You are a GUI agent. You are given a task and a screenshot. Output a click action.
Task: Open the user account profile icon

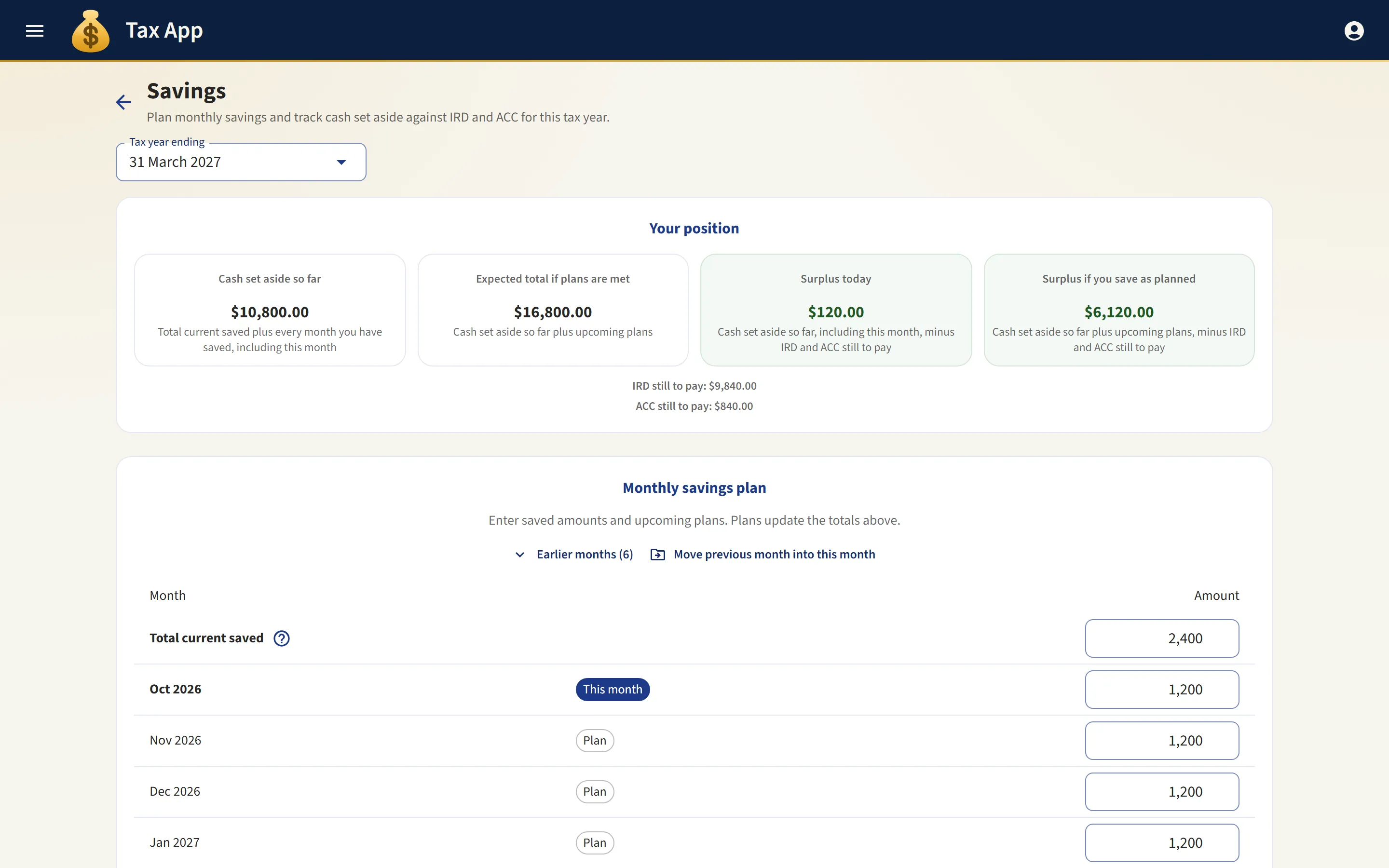1354,30
